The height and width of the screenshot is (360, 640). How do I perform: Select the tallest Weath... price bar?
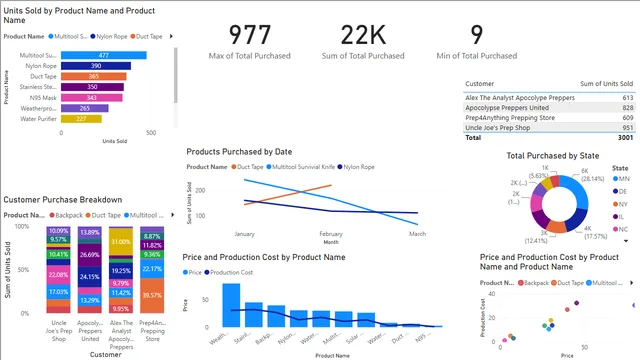click(x=231, y=305)
